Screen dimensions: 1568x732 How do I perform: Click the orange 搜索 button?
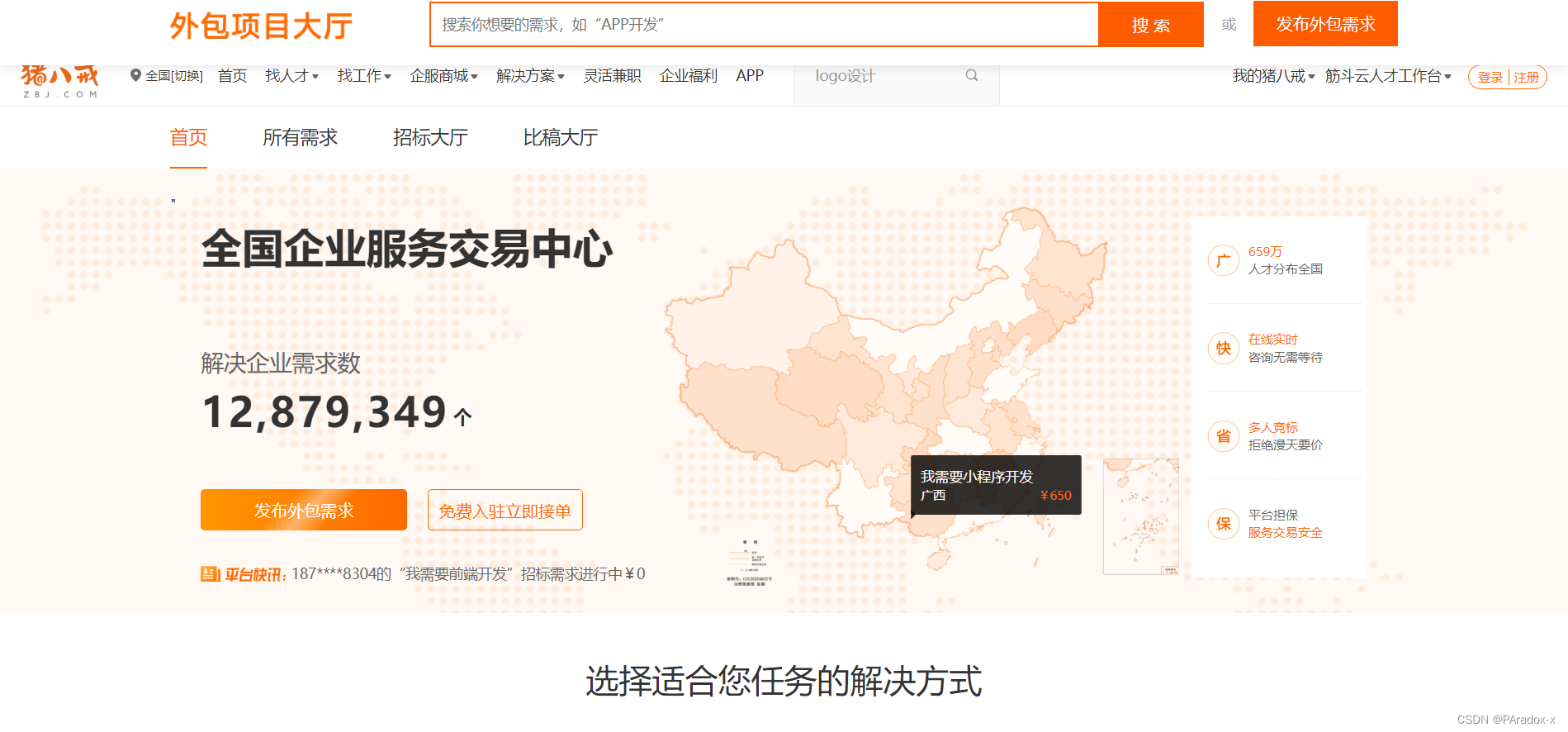1151,25
